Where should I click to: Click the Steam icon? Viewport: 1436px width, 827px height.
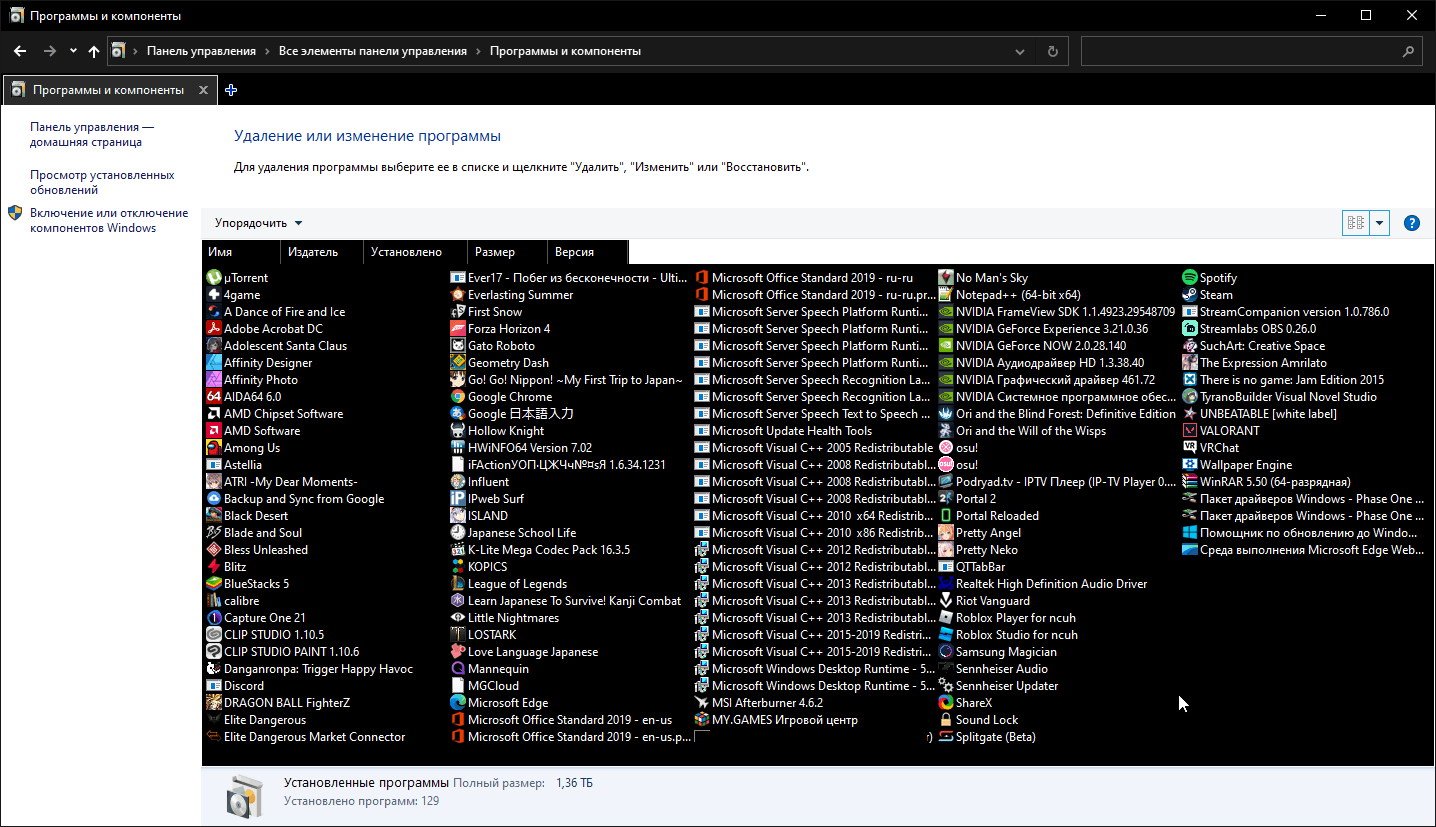(x=1190, y=295)
